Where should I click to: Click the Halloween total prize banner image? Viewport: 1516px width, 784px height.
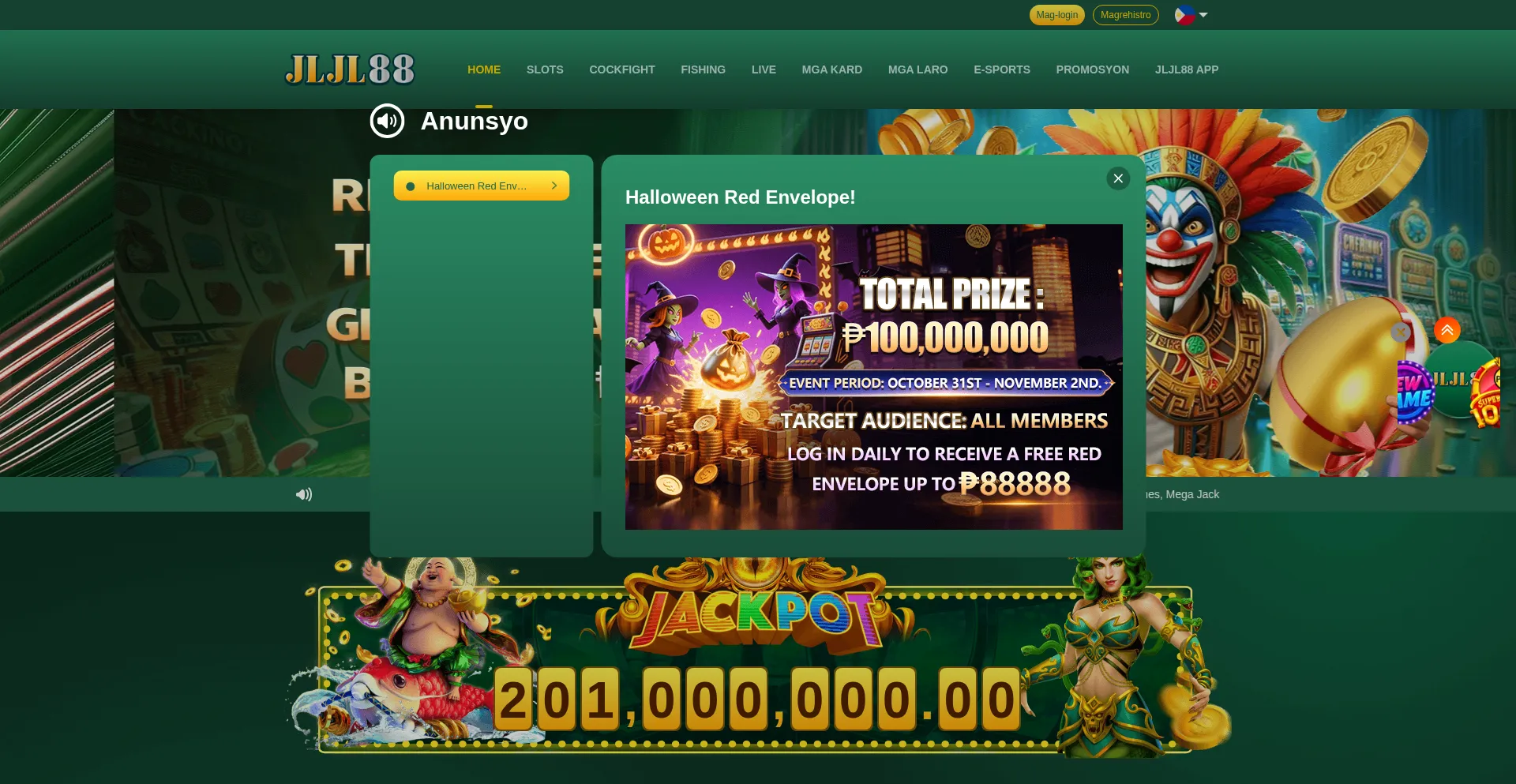[873, 377]
